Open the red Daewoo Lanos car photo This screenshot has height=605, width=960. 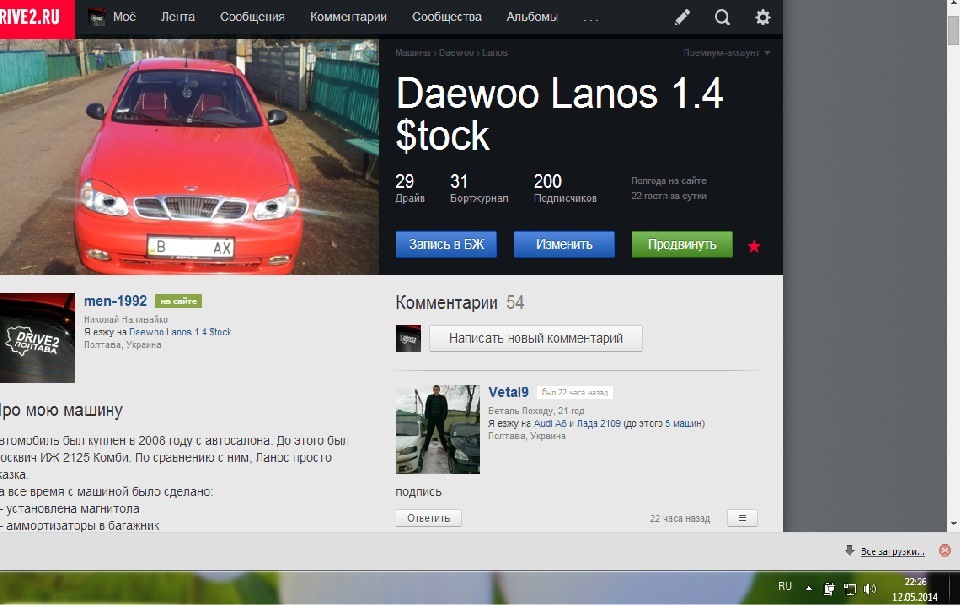click(x=189, y=157)
